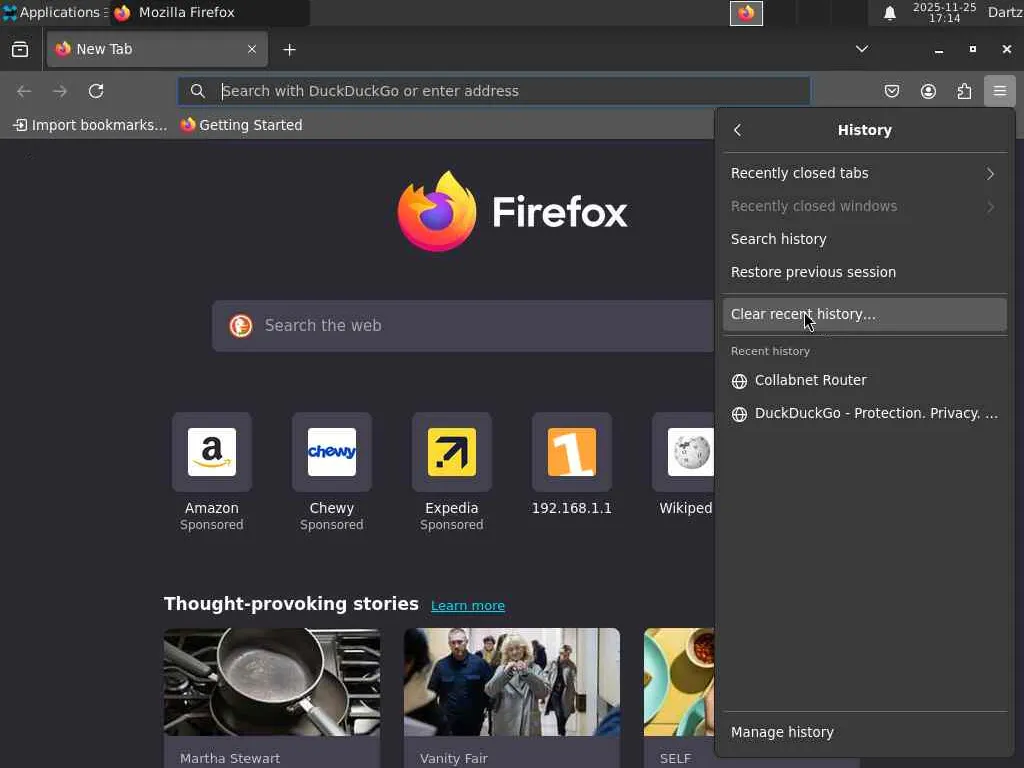Click the address bar search magnifier icon
Screen dimensions: 1024x768
tap(198, 91)
